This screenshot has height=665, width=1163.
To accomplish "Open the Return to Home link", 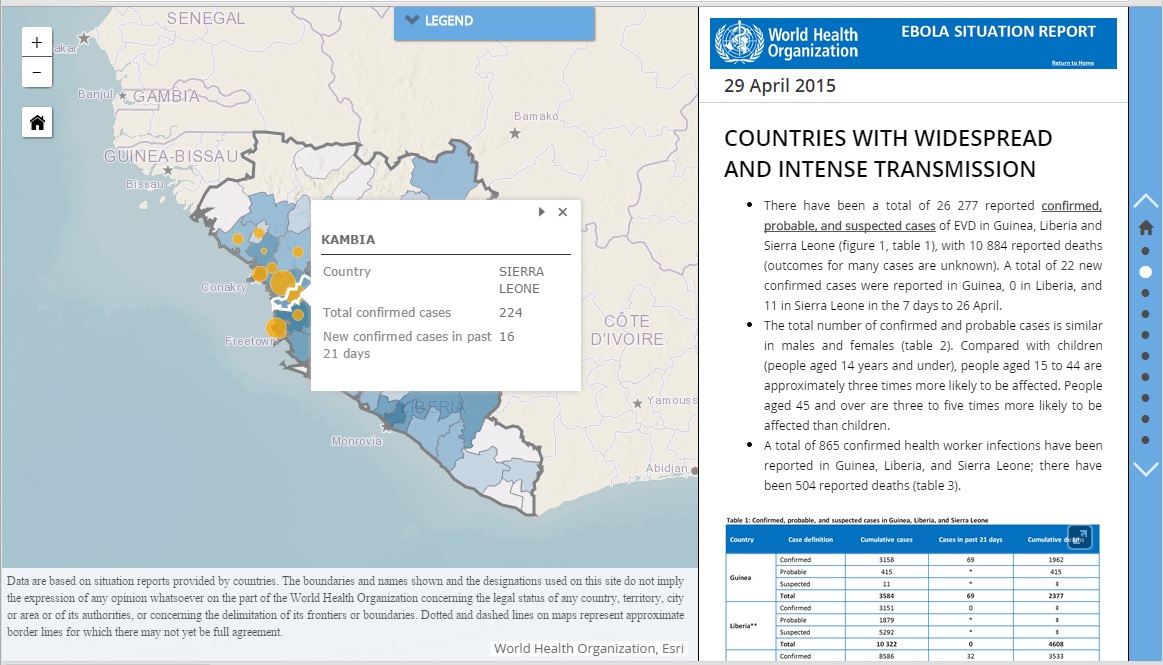I will tap(1072, 63).
